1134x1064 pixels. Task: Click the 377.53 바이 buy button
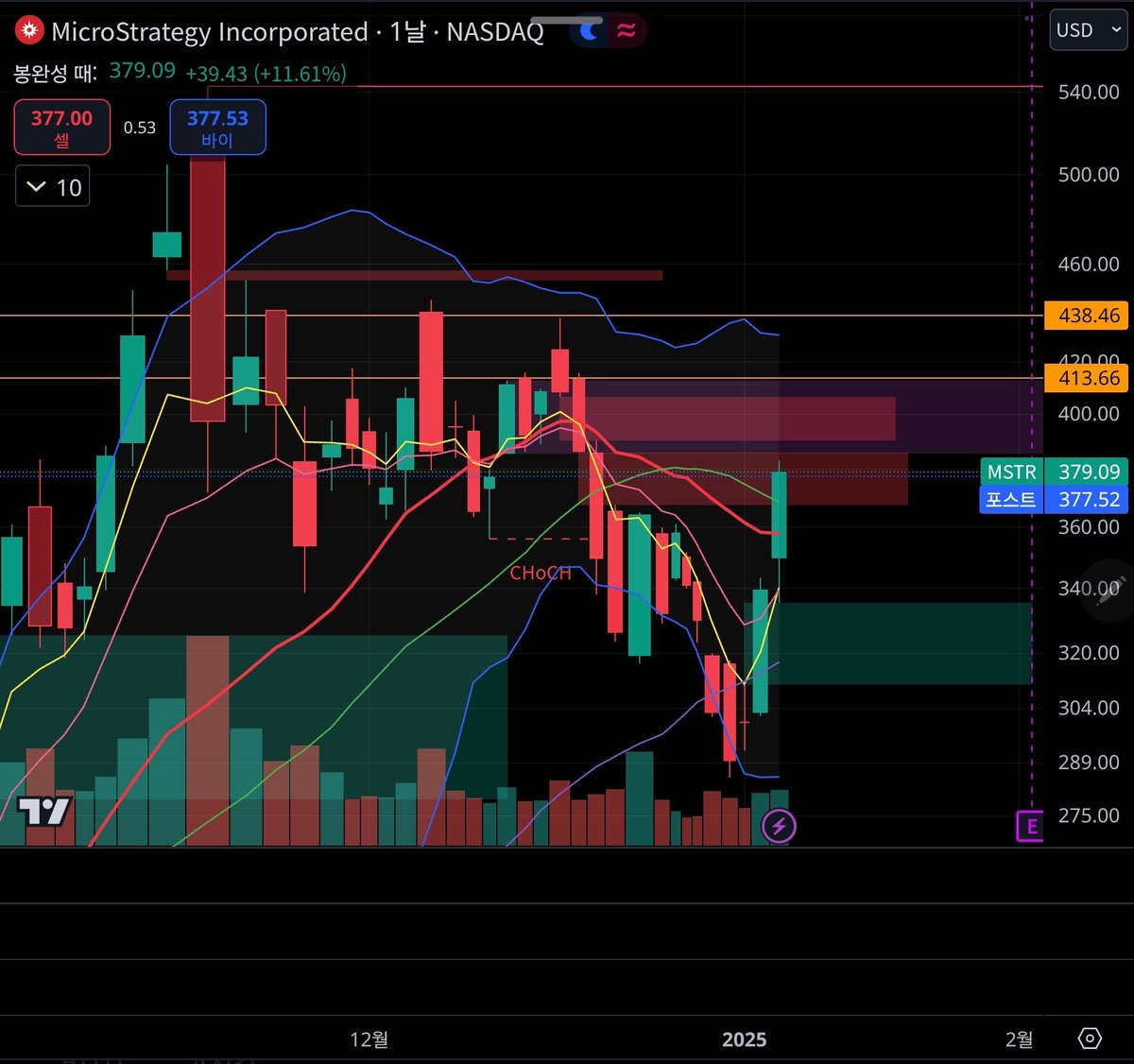(217, 128)
